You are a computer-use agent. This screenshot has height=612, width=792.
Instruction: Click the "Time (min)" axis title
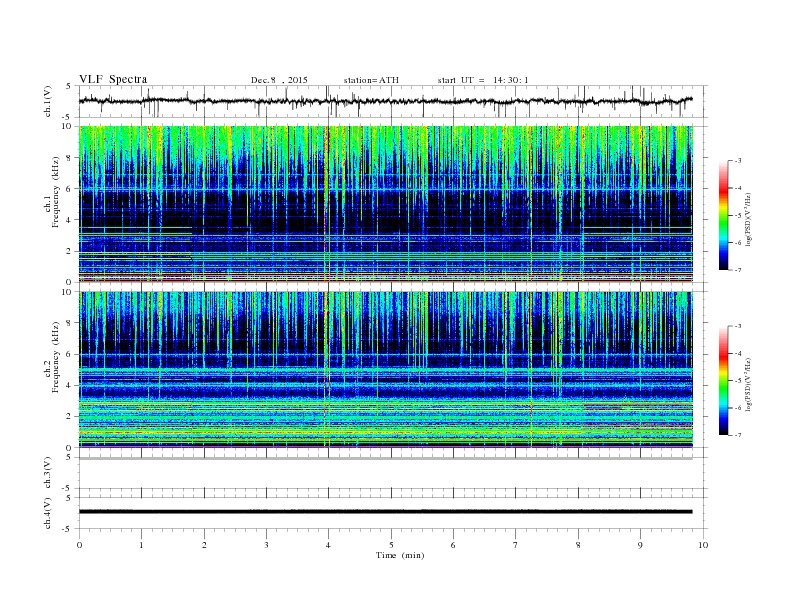click(x=400, y=555)
